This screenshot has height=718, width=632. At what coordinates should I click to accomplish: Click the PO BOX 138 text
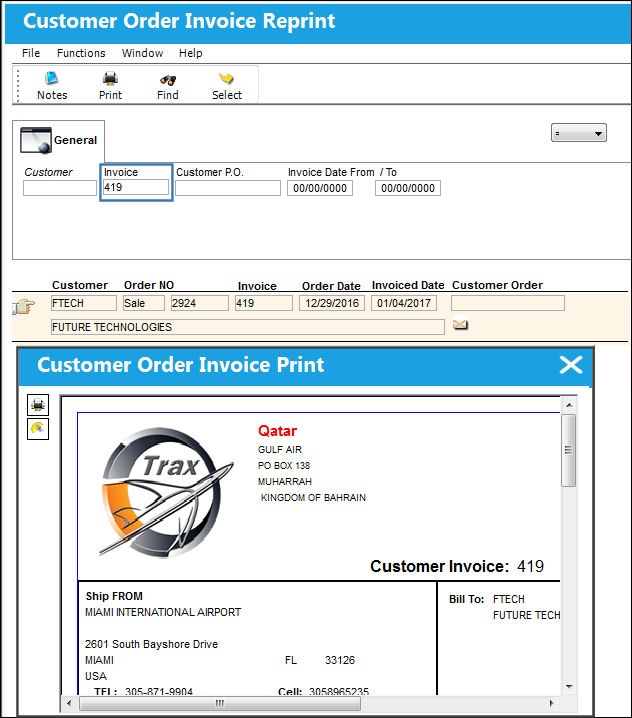click(x=284, y=466)
